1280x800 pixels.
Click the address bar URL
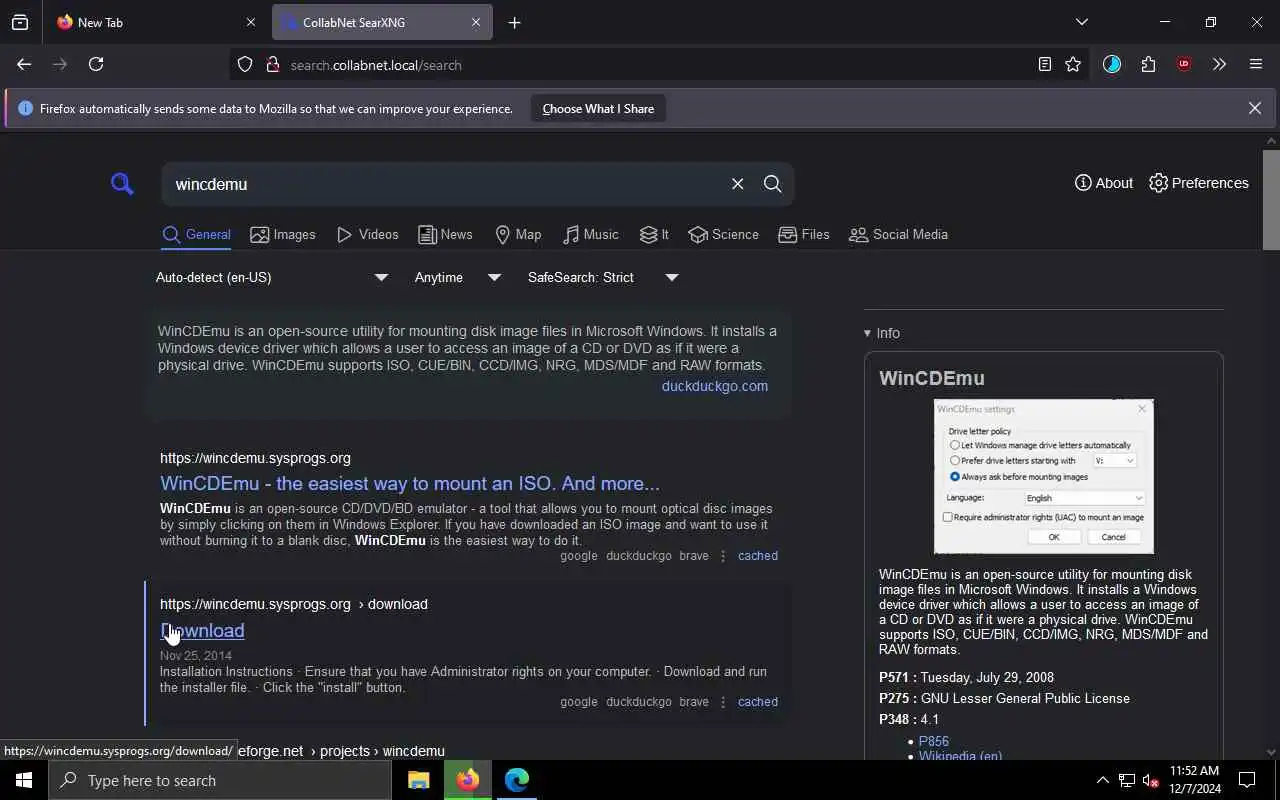[x=376, y=65]
